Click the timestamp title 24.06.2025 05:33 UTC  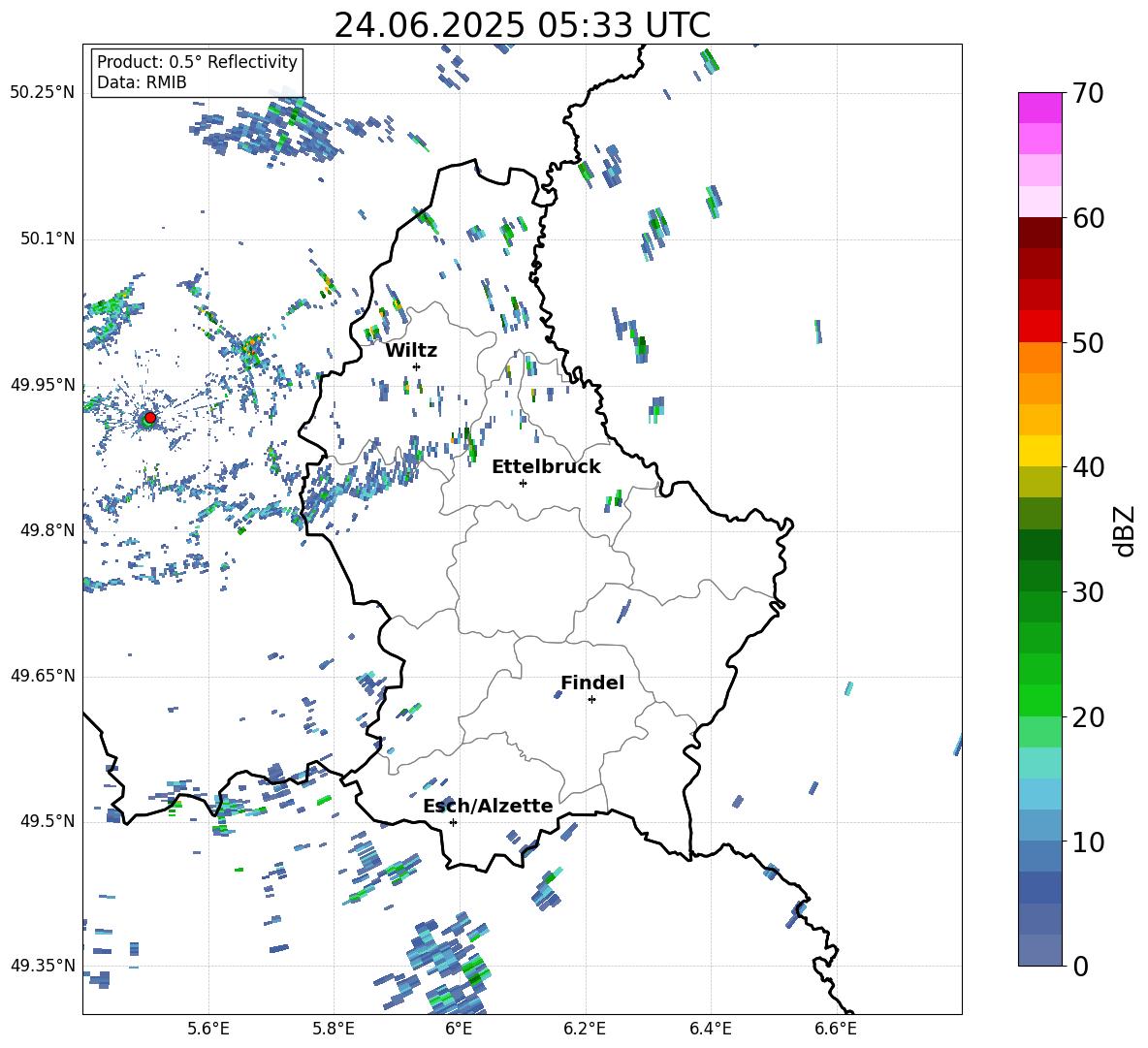pos(522,25)
